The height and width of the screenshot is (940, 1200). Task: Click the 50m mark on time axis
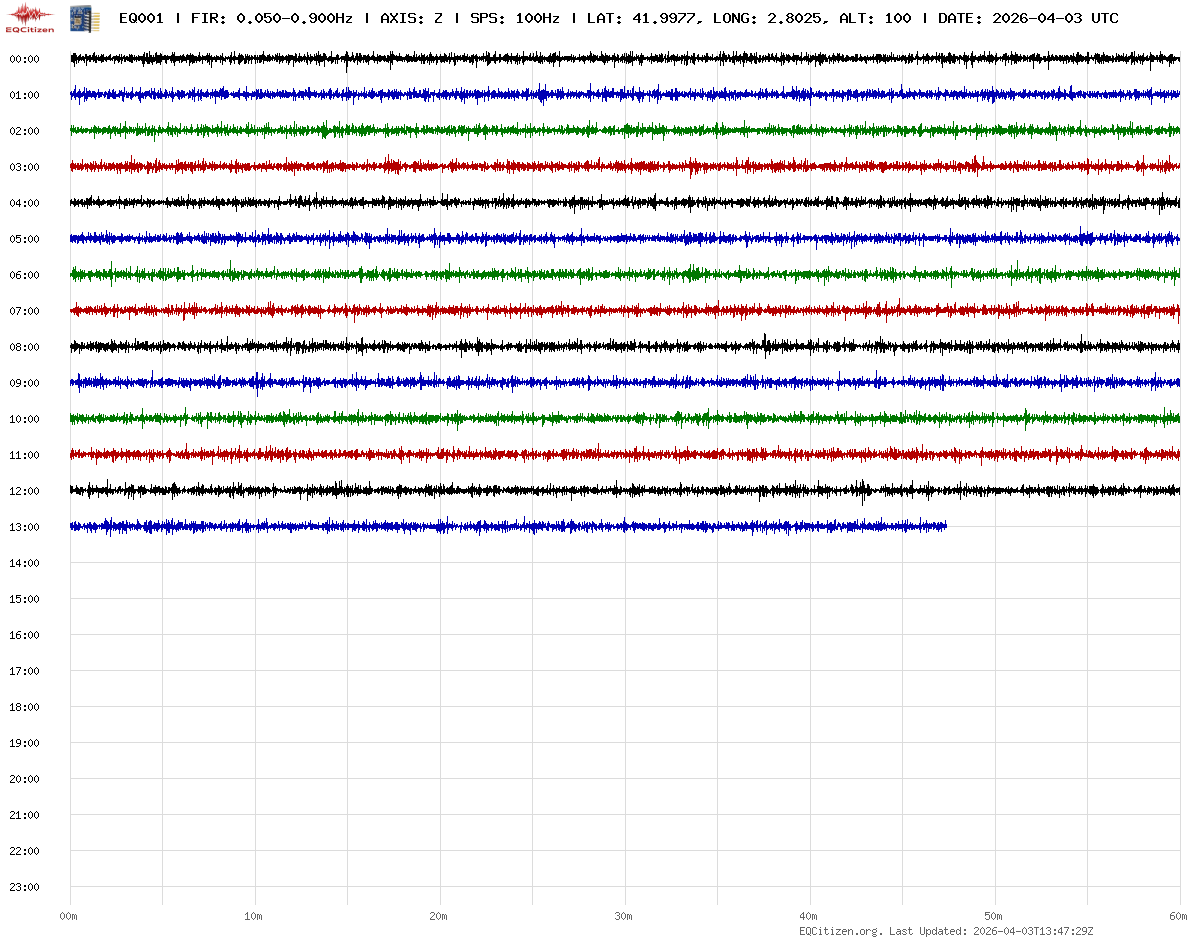tap(994, 916)
